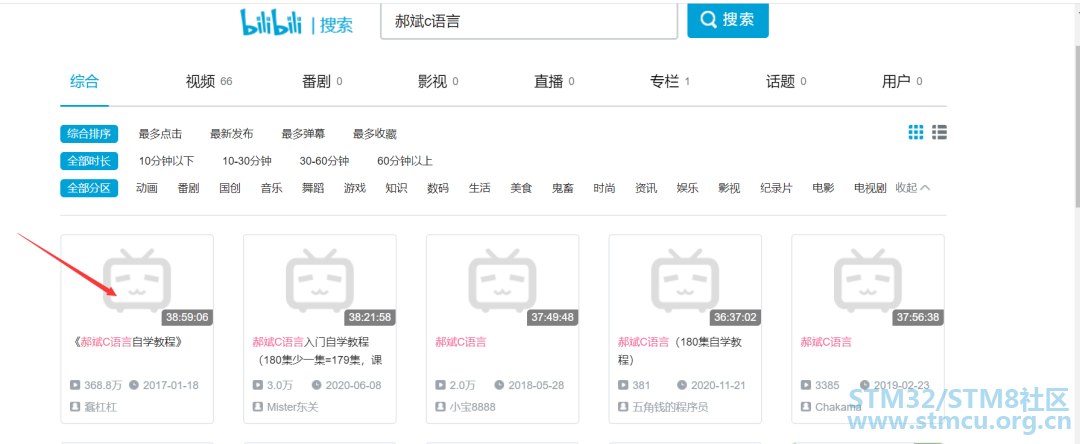1080x444 pixels.
Task: Filter duration to 10-30分钟
Action: pyautogui.click(x=247, y=161)
